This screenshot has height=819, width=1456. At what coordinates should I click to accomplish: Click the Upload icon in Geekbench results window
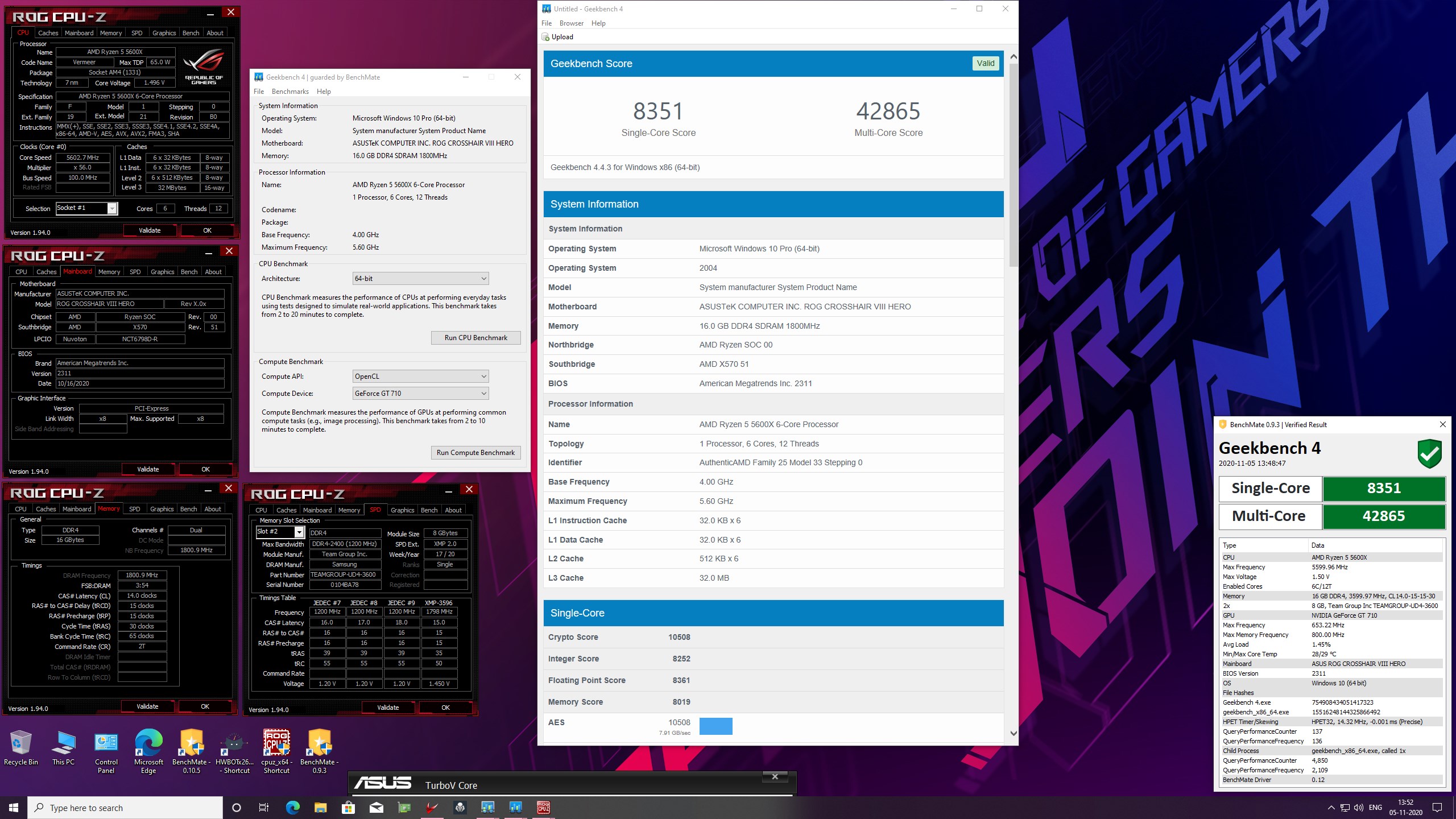pyautogui.click(x=546, y=37)
